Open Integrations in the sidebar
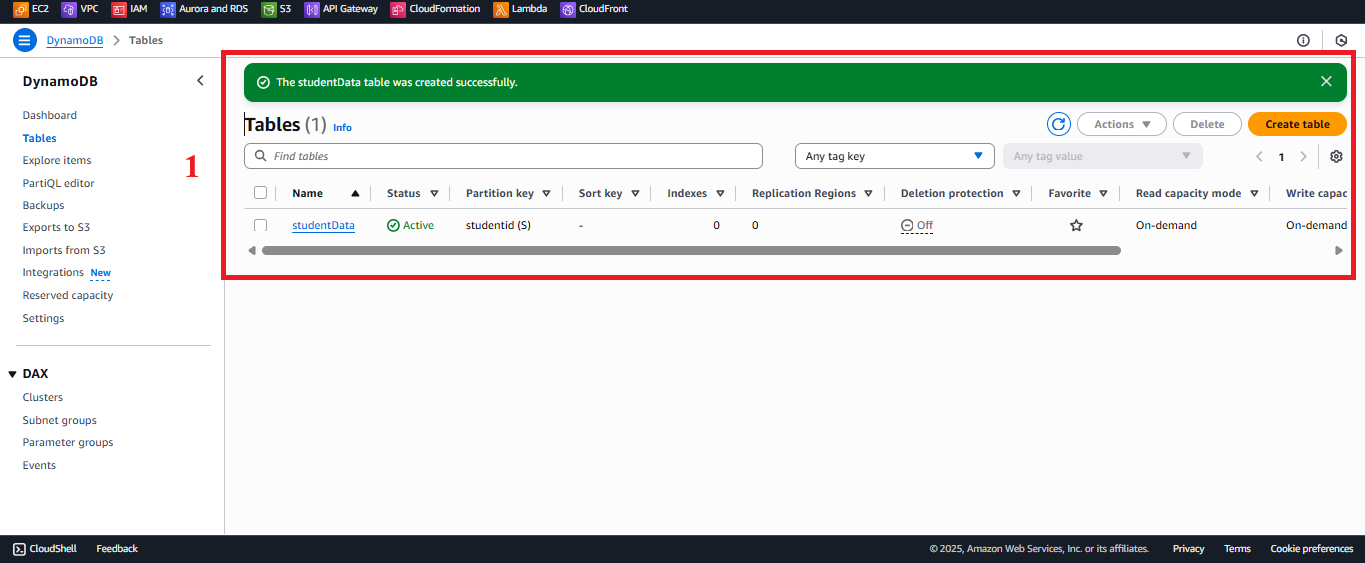 coord(53,272)
